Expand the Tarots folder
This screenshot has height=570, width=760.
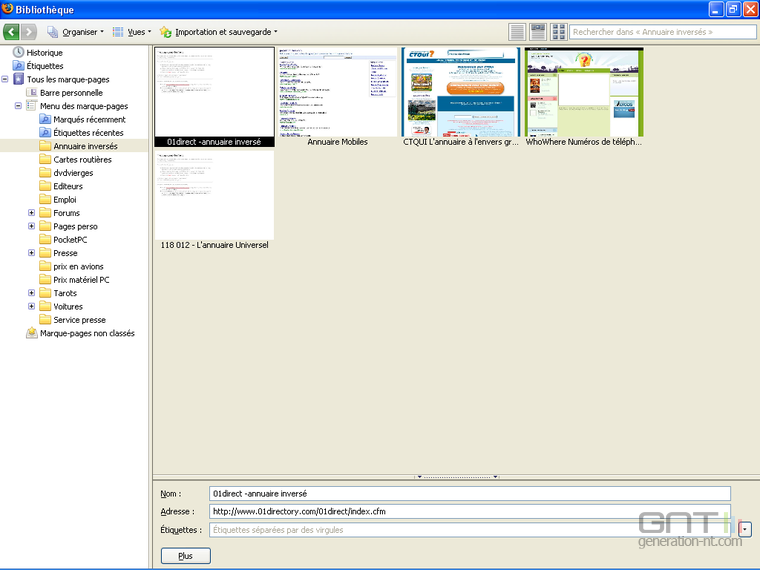pos(32,293)
